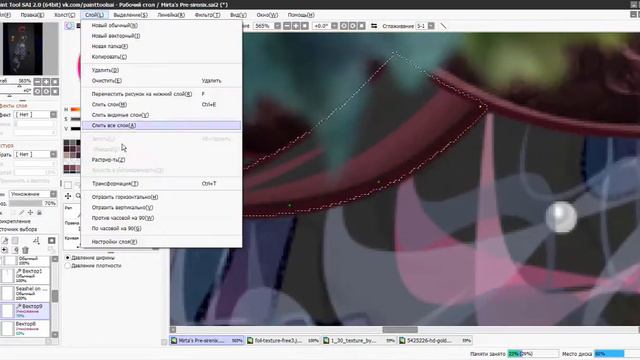Open the Окно menu
This screenshot has height=360, width=640.
(267, 15)
